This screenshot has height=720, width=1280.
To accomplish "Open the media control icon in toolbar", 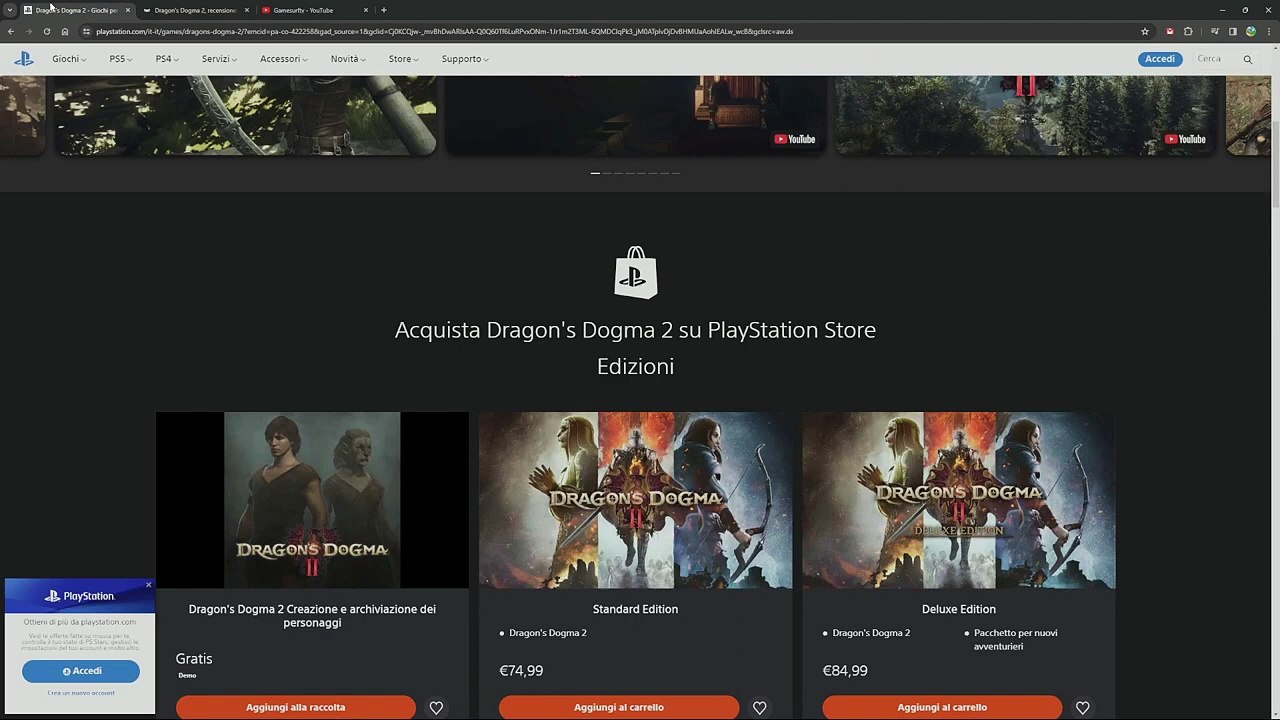I will tap(1215, 31).
